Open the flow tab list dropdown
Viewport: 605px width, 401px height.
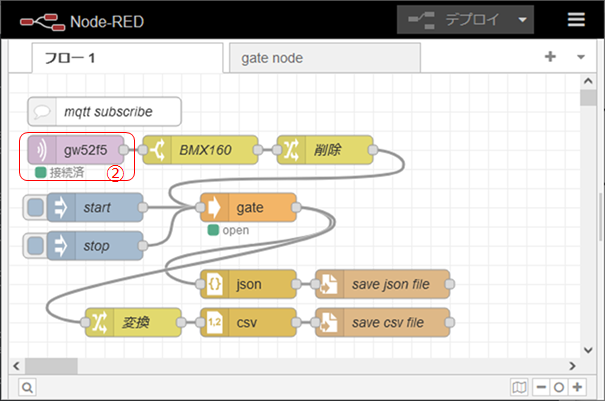click(581, 57)
